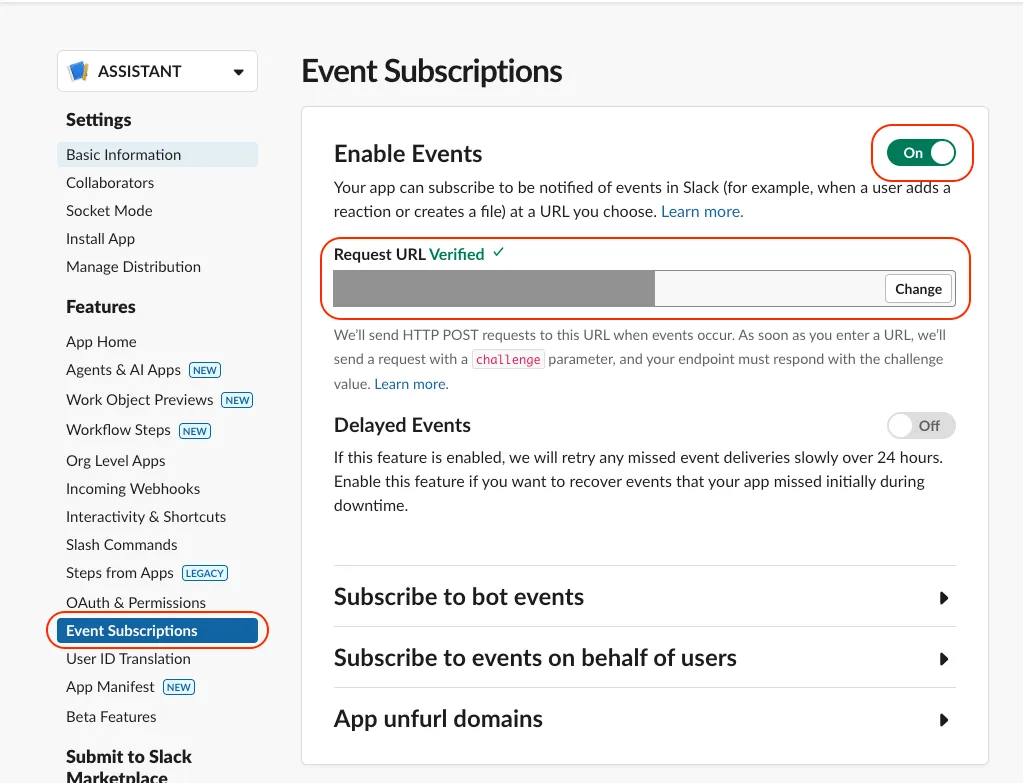
Task: Enable the Delayed Events toggle
Action: click(921, 425)
